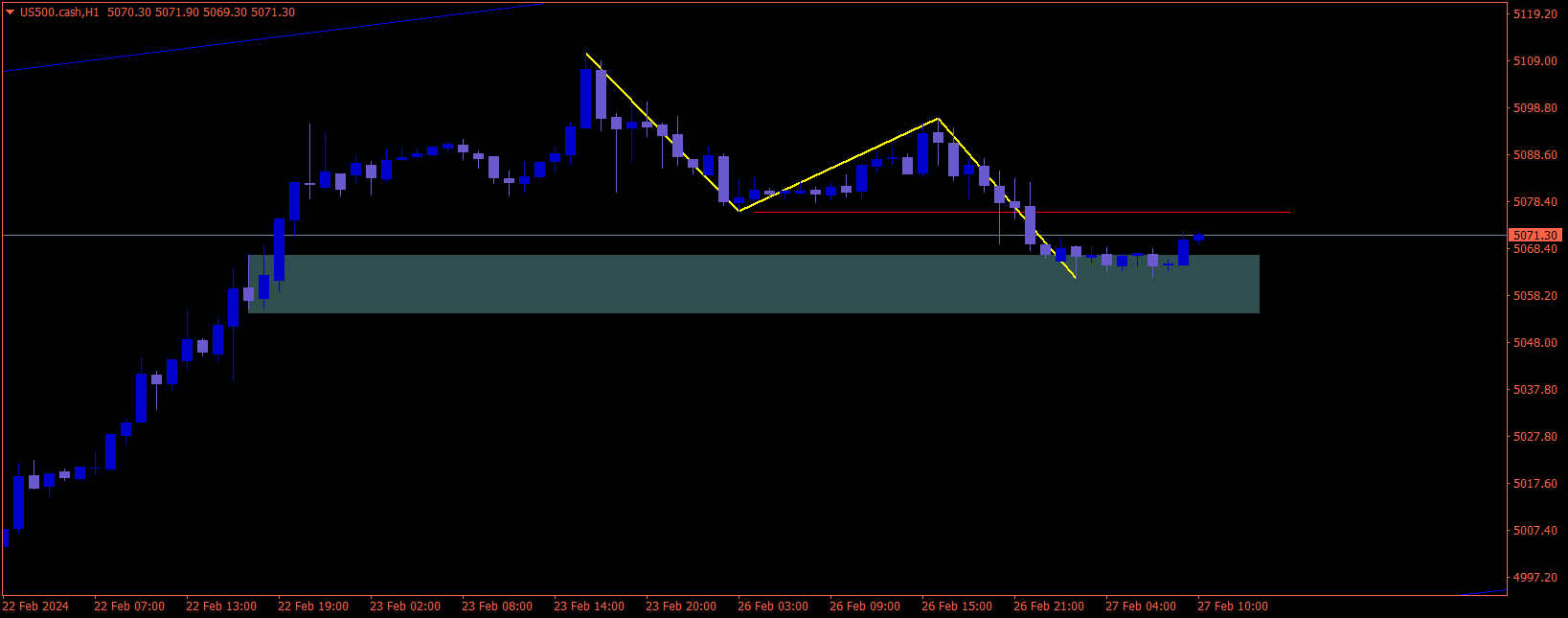The height and width of the screenshot is (618, 1568).
Task: Select the yellow trend line rising to 26 Feb 15:00 peak
Action: pyautogui.click(x=838, y=165)
